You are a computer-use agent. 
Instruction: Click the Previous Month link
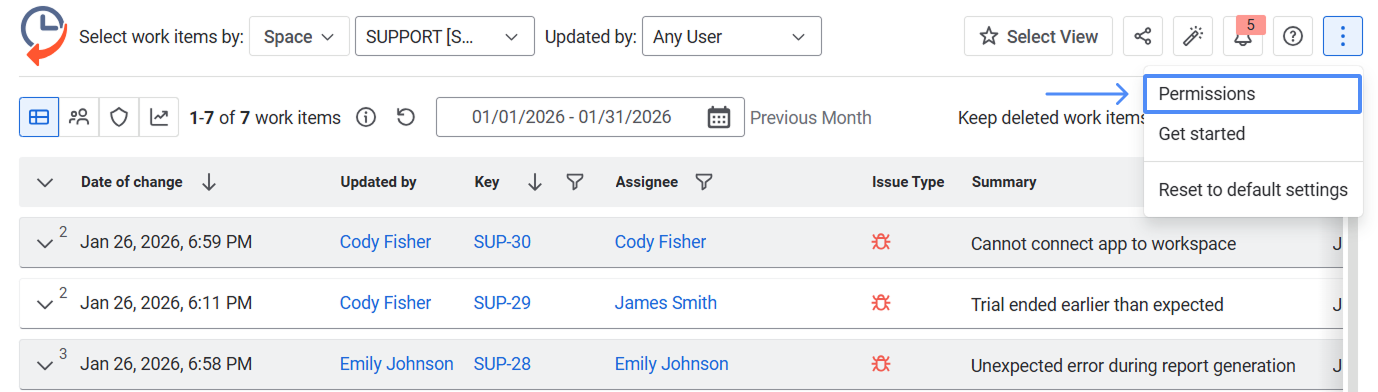point(811,118)
